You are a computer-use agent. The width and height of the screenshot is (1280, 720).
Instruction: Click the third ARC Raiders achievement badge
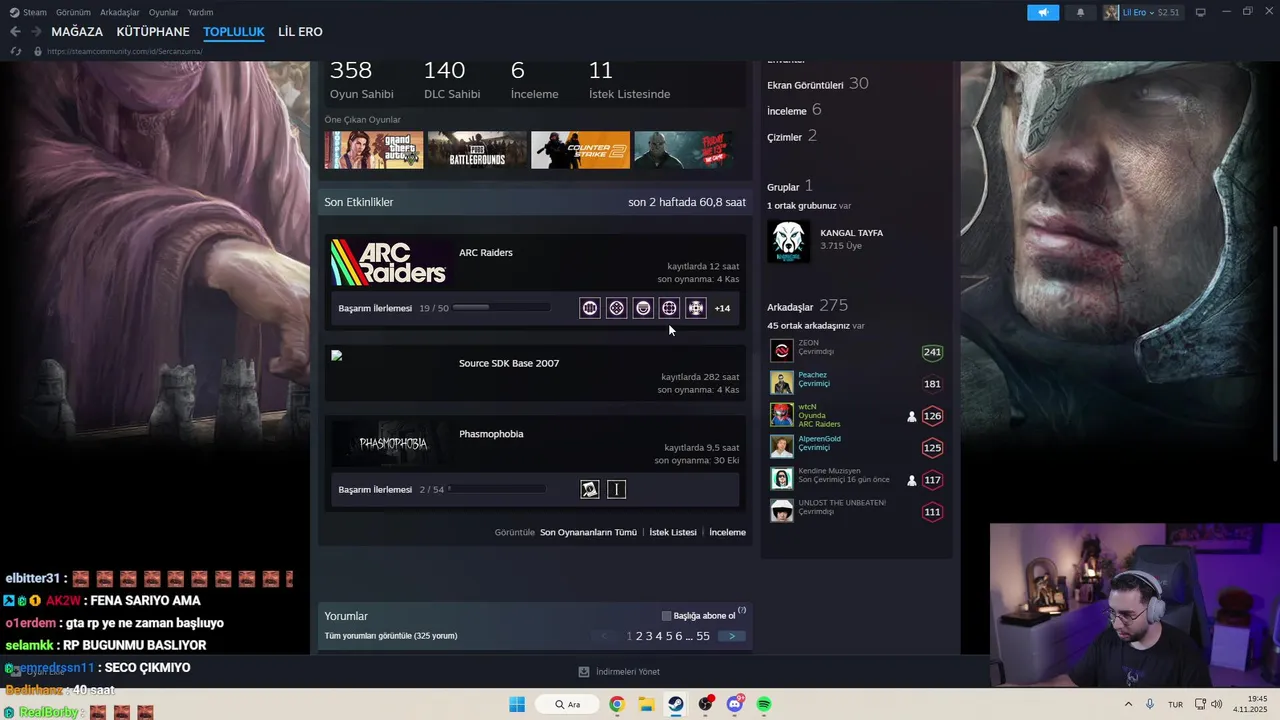[643, 308]
